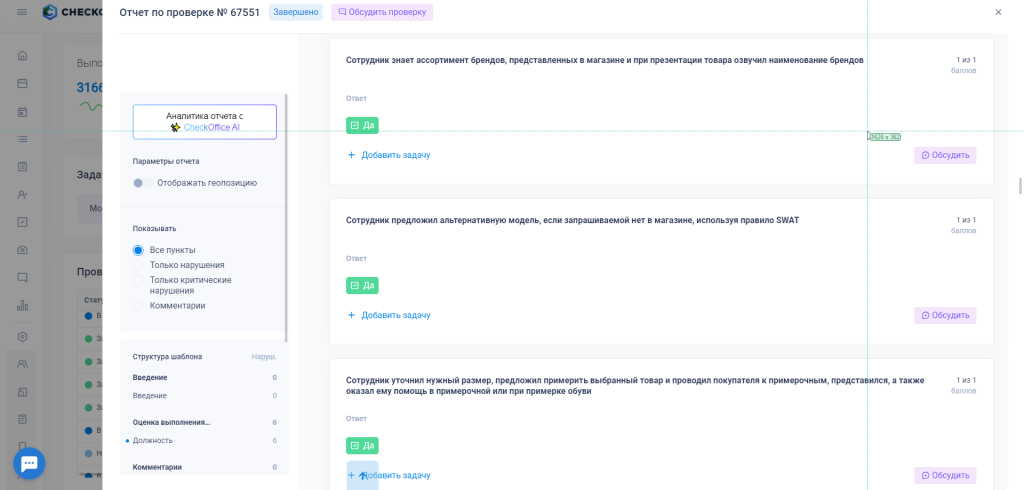
Task: Open the camera icon in the left sidebar
Action: tap(22, 249)
